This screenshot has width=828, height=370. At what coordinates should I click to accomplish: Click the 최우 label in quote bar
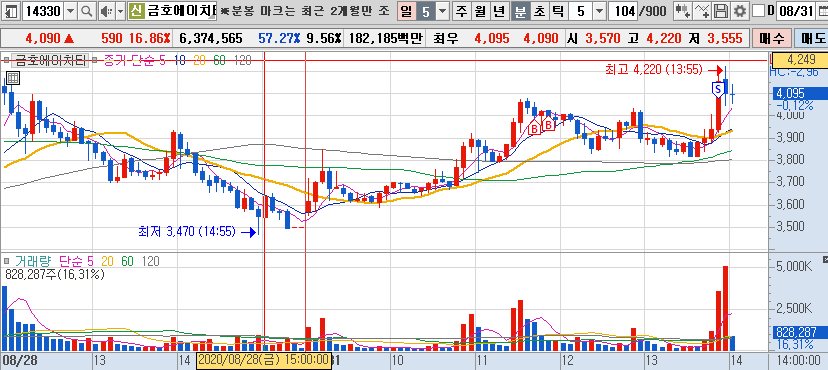click(446, 38)
